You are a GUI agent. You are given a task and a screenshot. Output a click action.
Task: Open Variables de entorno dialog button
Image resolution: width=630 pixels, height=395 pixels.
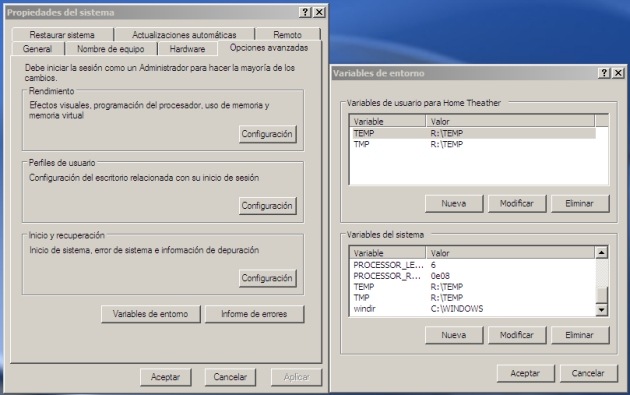(x=151, y=314)
